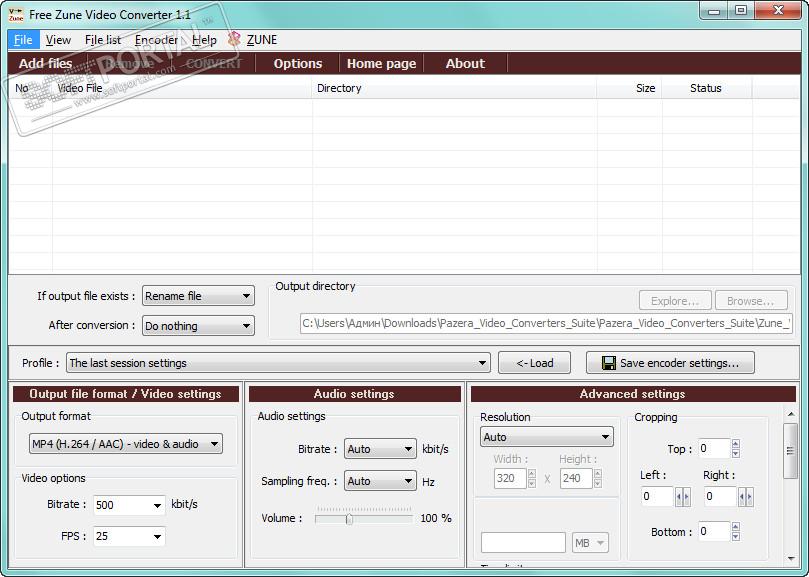Click Cropping Left stepper arrows
This screenshot has width=809, height=577.
coord(683,497)
